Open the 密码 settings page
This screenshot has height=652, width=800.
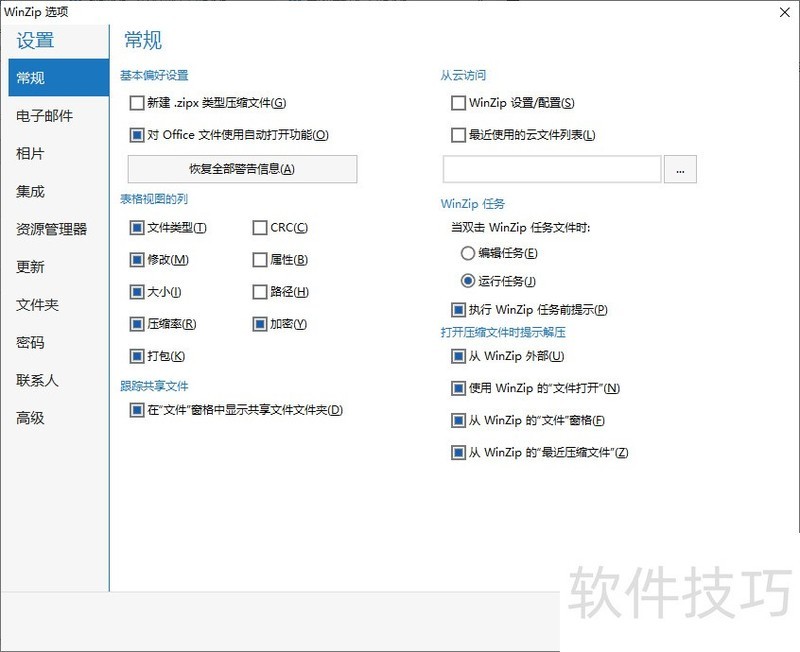click(59, 342)
